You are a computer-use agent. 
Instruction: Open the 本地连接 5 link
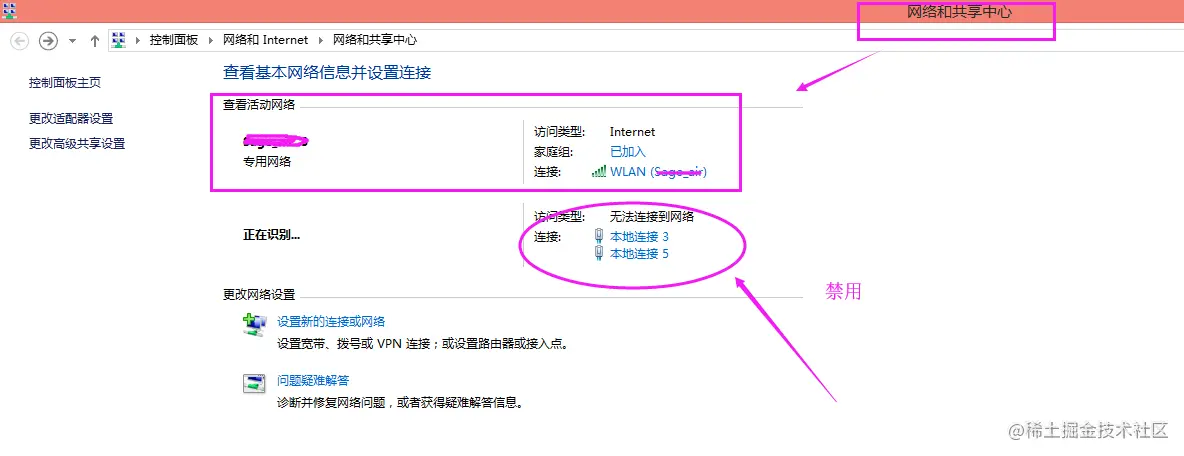click(639, 254)
